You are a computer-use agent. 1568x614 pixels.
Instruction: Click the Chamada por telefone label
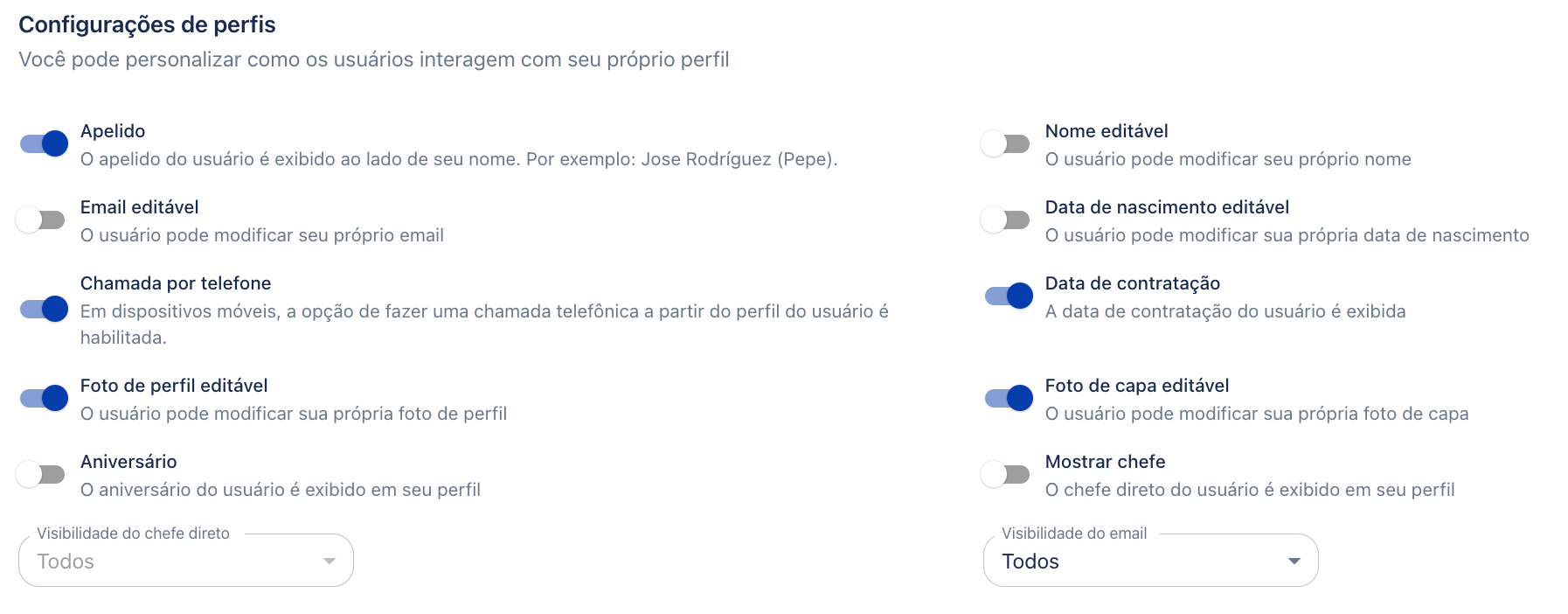(x=176, y=283)
